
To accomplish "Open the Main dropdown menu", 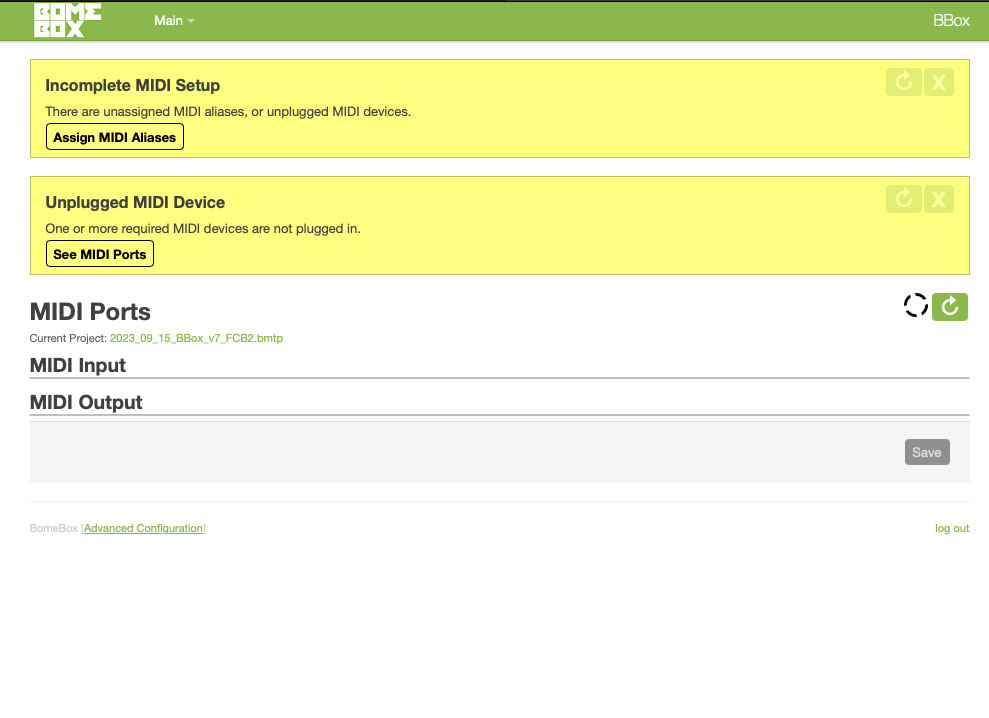I will [174, 21].
